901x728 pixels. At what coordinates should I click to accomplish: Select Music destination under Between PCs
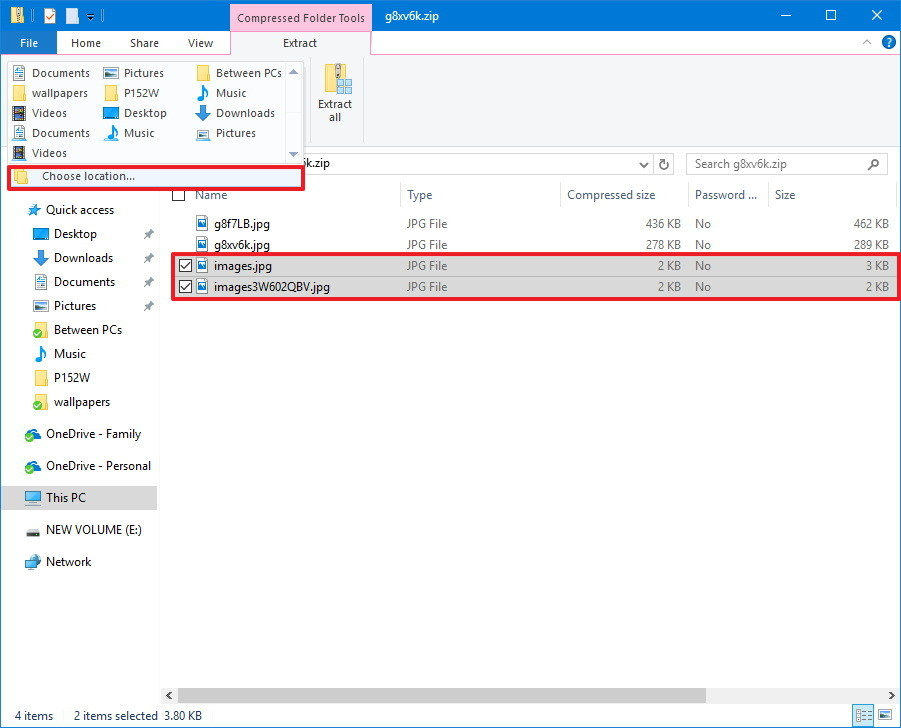coord(221,93)
